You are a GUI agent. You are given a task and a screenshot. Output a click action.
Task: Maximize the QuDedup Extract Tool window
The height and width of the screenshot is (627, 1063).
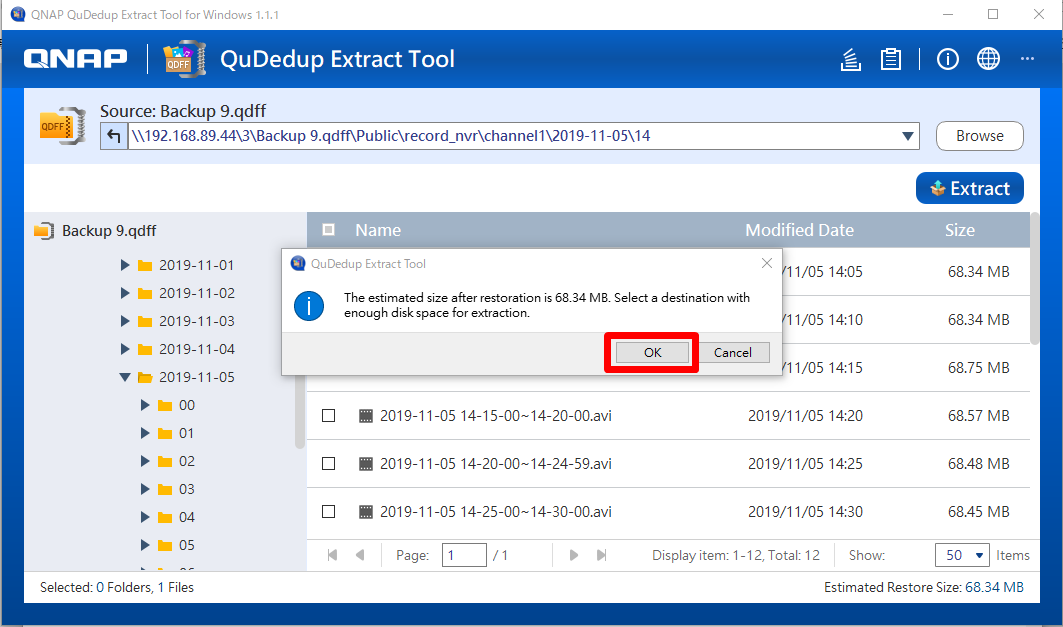[x=993, y=14]
